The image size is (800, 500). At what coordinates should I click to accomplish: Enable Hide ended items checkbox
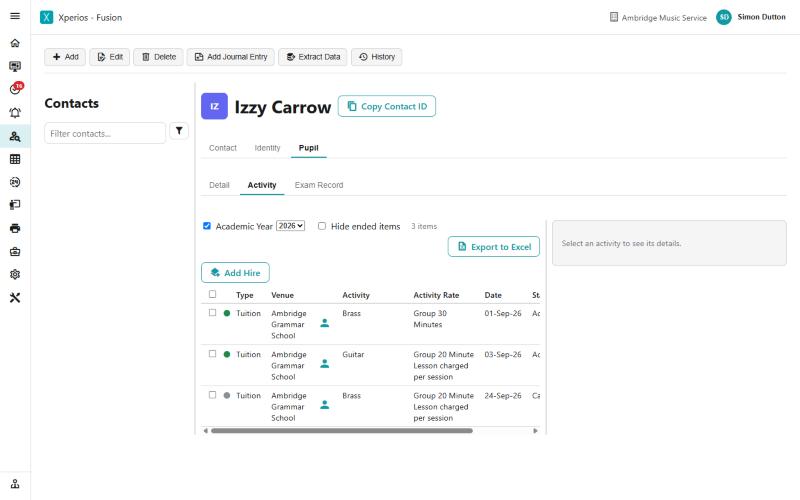coord(322,226)
